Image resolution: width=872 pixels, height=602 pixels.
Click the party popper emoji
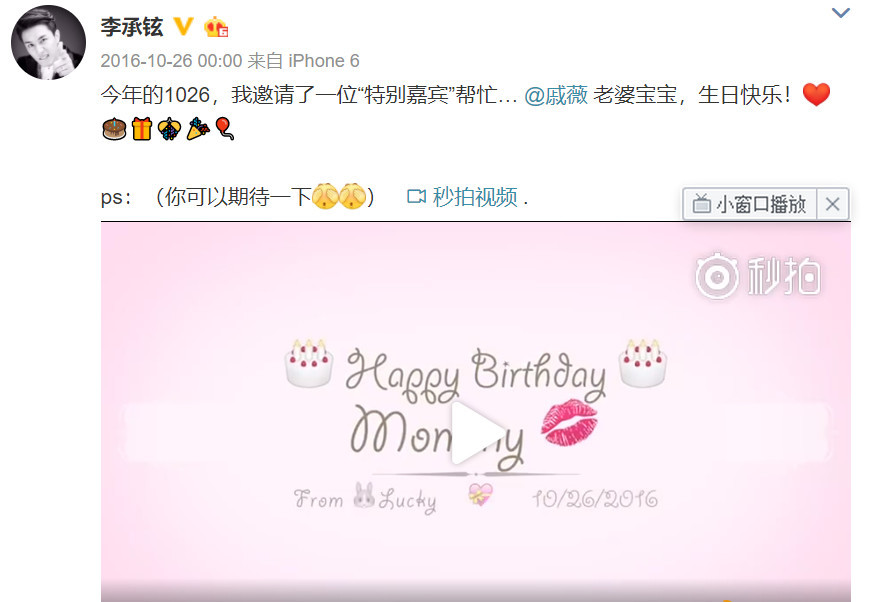click(198, 129)
